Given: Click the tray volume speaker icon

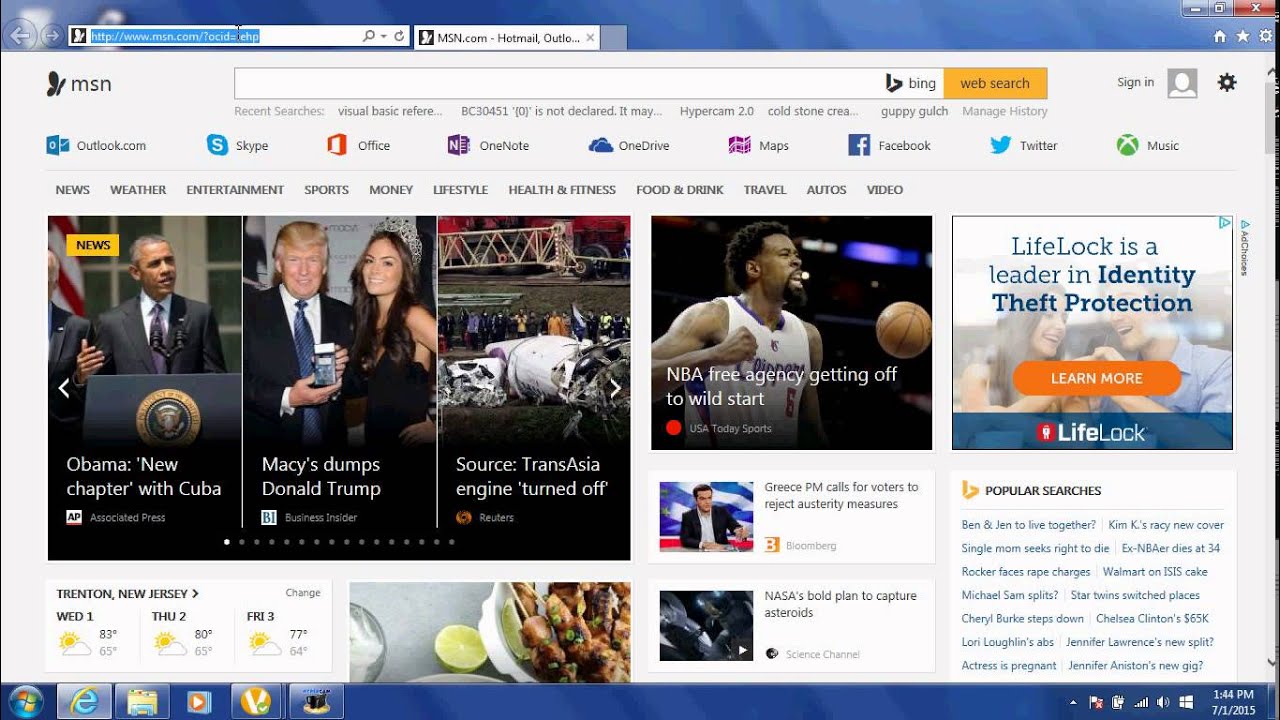Looking at the screenshot, I should point(1164,702).
